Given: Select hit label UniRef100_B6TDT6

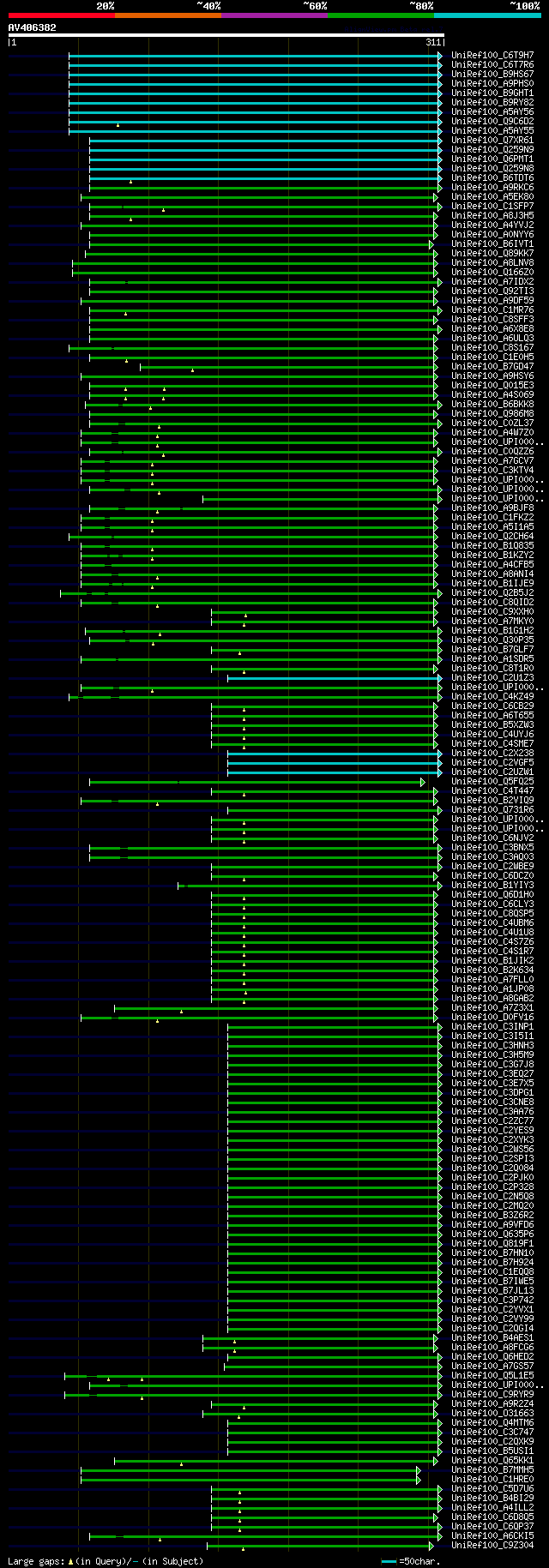Looking at the screenshot, I should (492, 178).
